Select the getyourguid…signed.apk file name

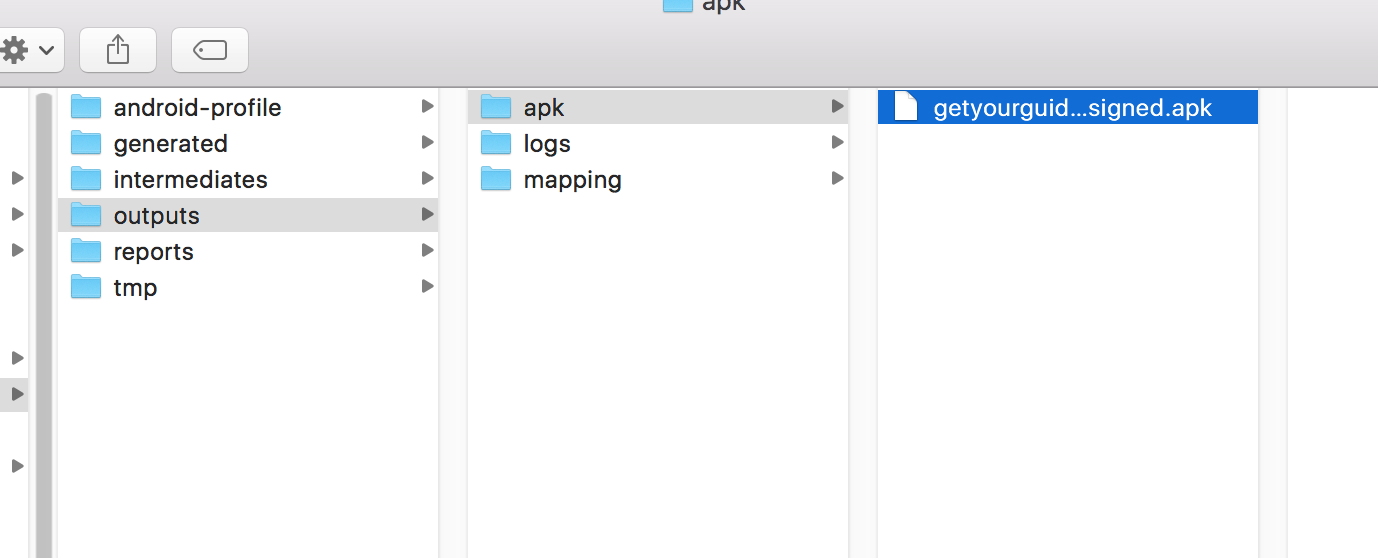click(1072, 108)
